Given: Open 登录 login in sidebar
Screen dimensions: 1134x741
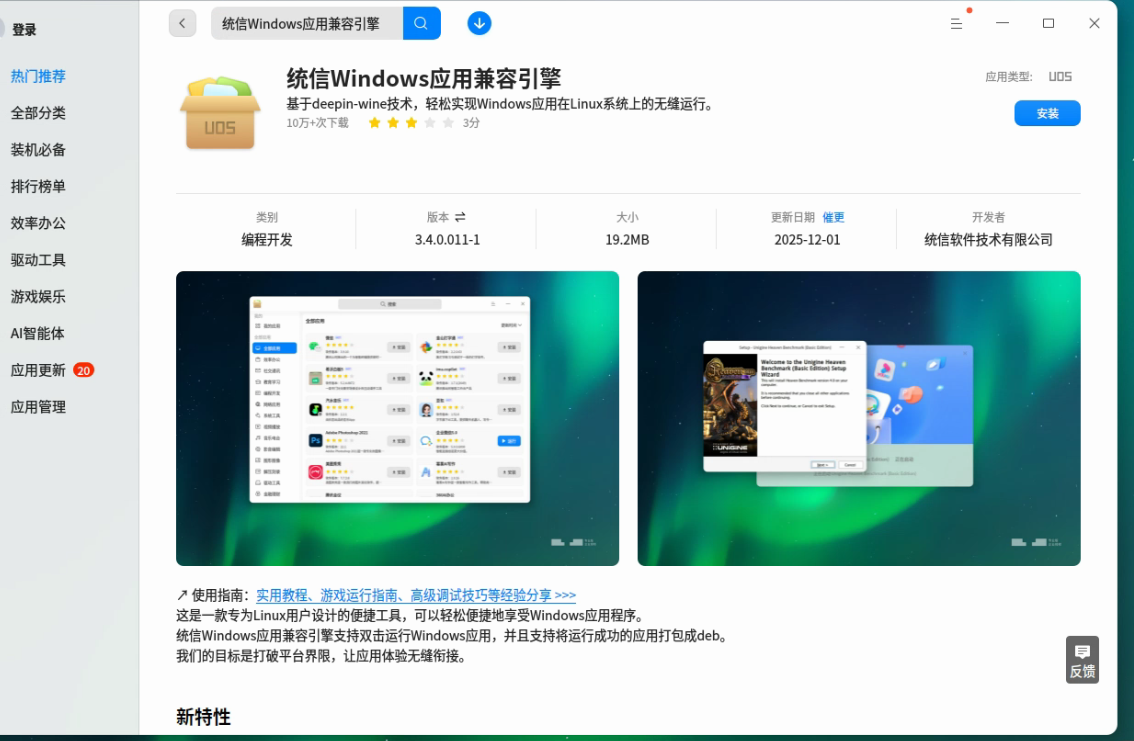Looking at the screenshot, I should (24, 30).
